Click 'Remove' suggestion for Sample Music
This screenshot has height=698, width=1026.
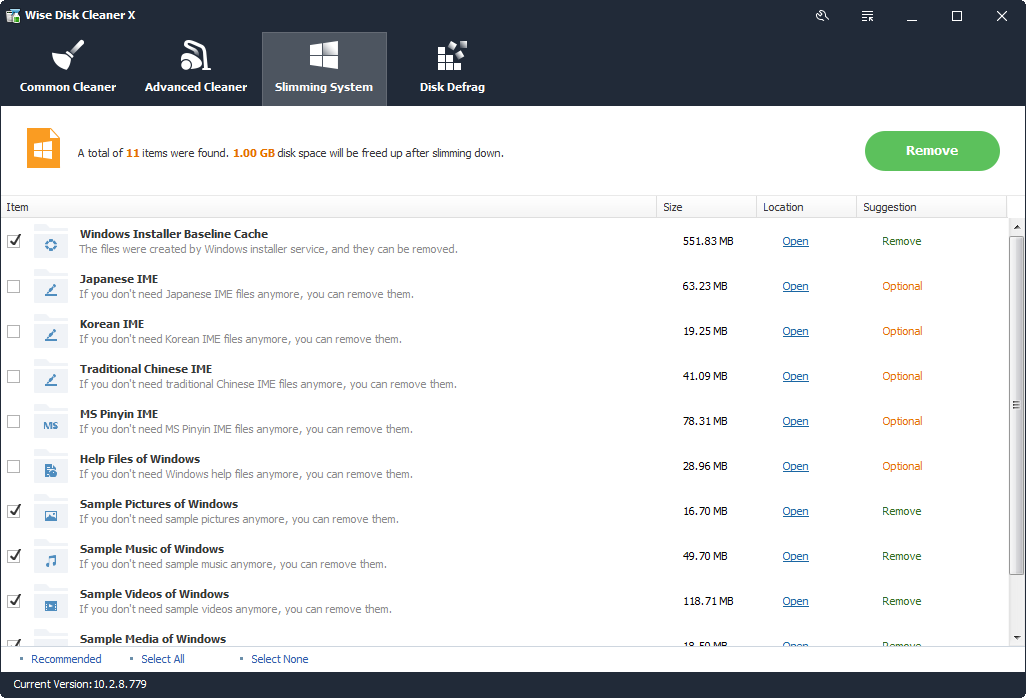coord(902,557)
